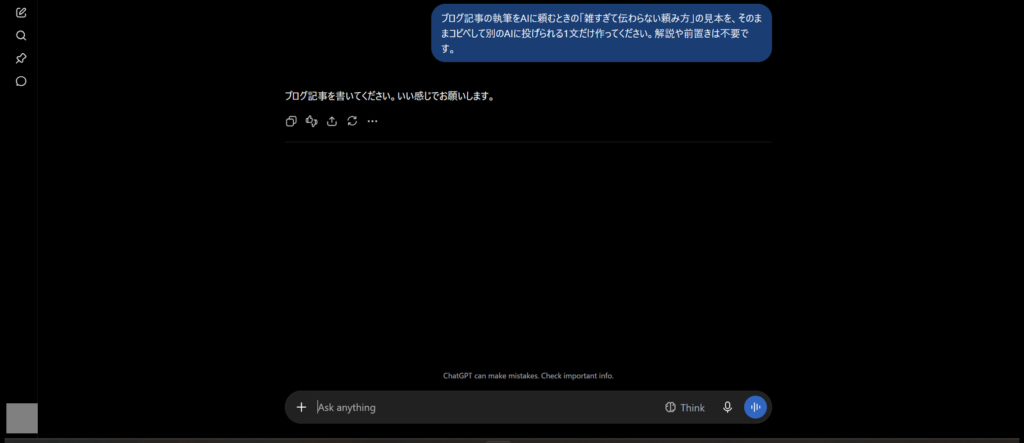The height and width of the screenshot is (443, 1024).
Task: Add an attachment with the plus icon
Action: click(301, 407)
